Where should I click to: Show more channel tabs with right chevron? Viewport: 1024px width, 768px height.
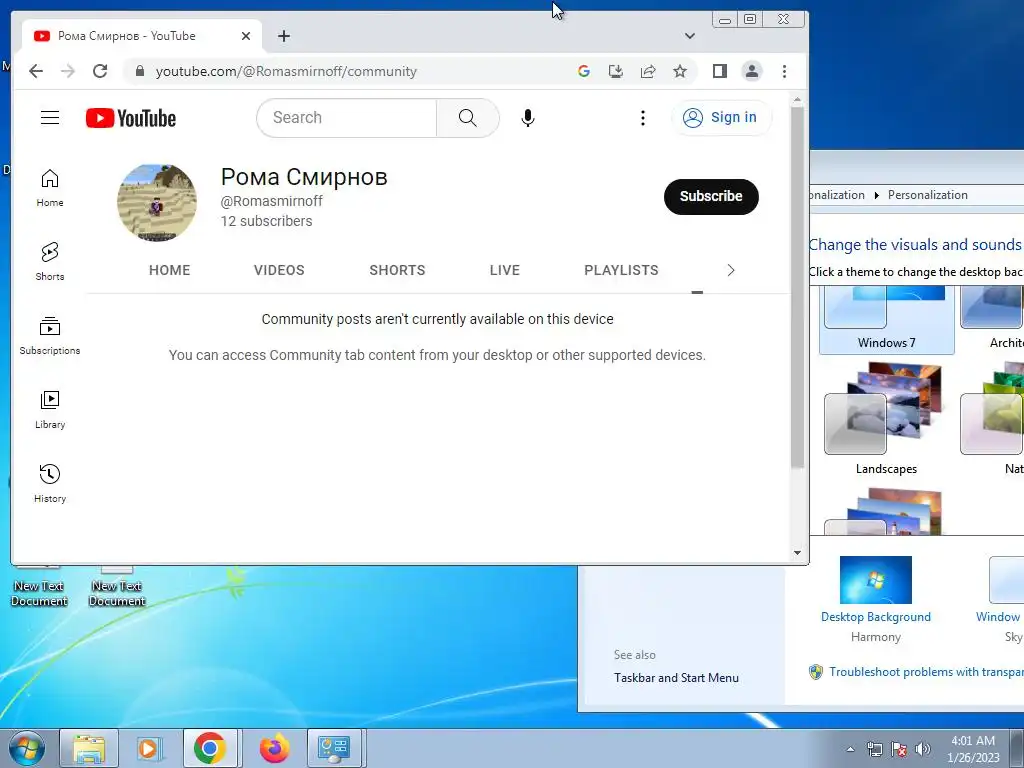click(731, 270)
